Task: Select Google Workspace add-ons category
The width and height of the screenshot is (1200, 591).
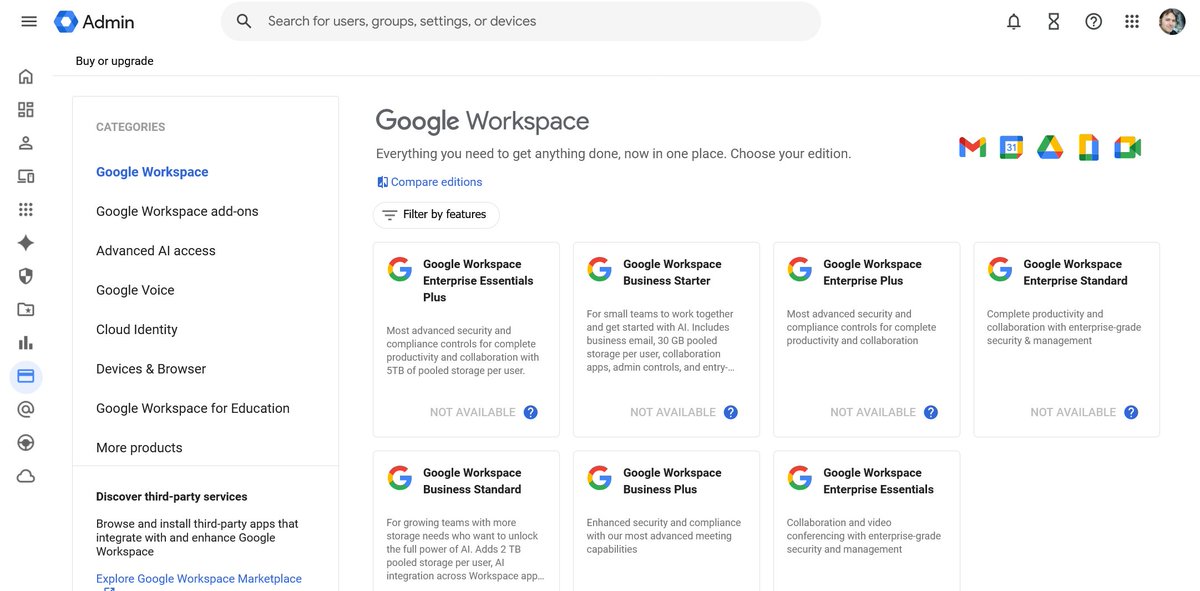Action: (x=177, y=211)
